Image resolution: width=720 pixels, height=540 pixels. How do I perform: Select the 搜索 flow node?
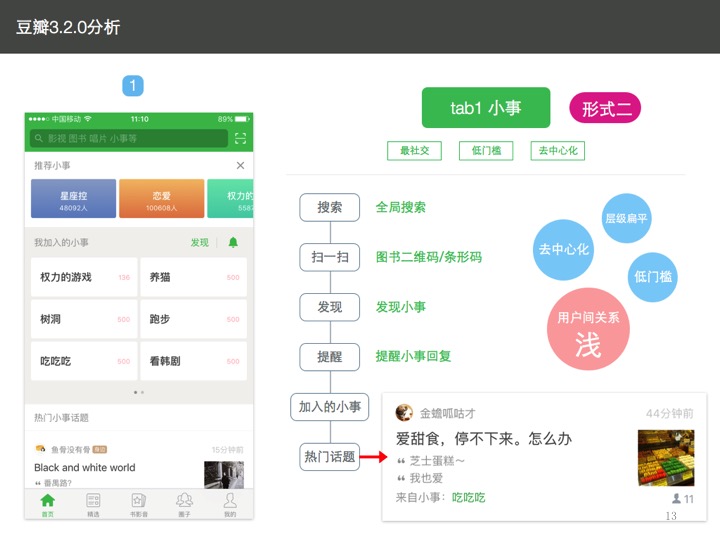click(330, 208)
